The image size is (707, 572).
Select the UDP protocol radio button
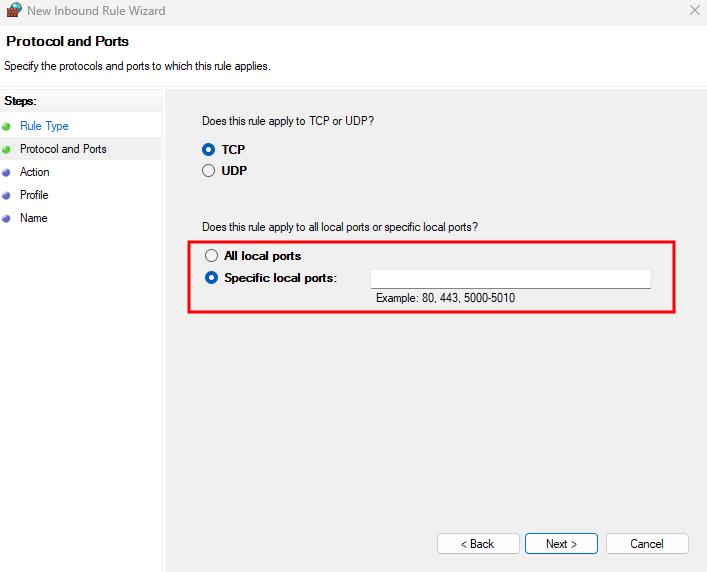point(208,171)
